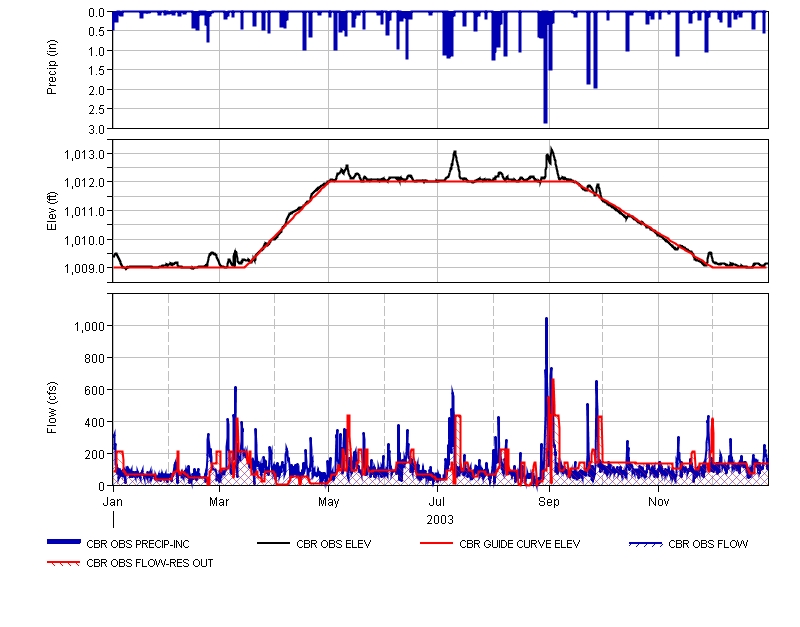
Task: Click the 2003 year label
Action: click(440, 519)
